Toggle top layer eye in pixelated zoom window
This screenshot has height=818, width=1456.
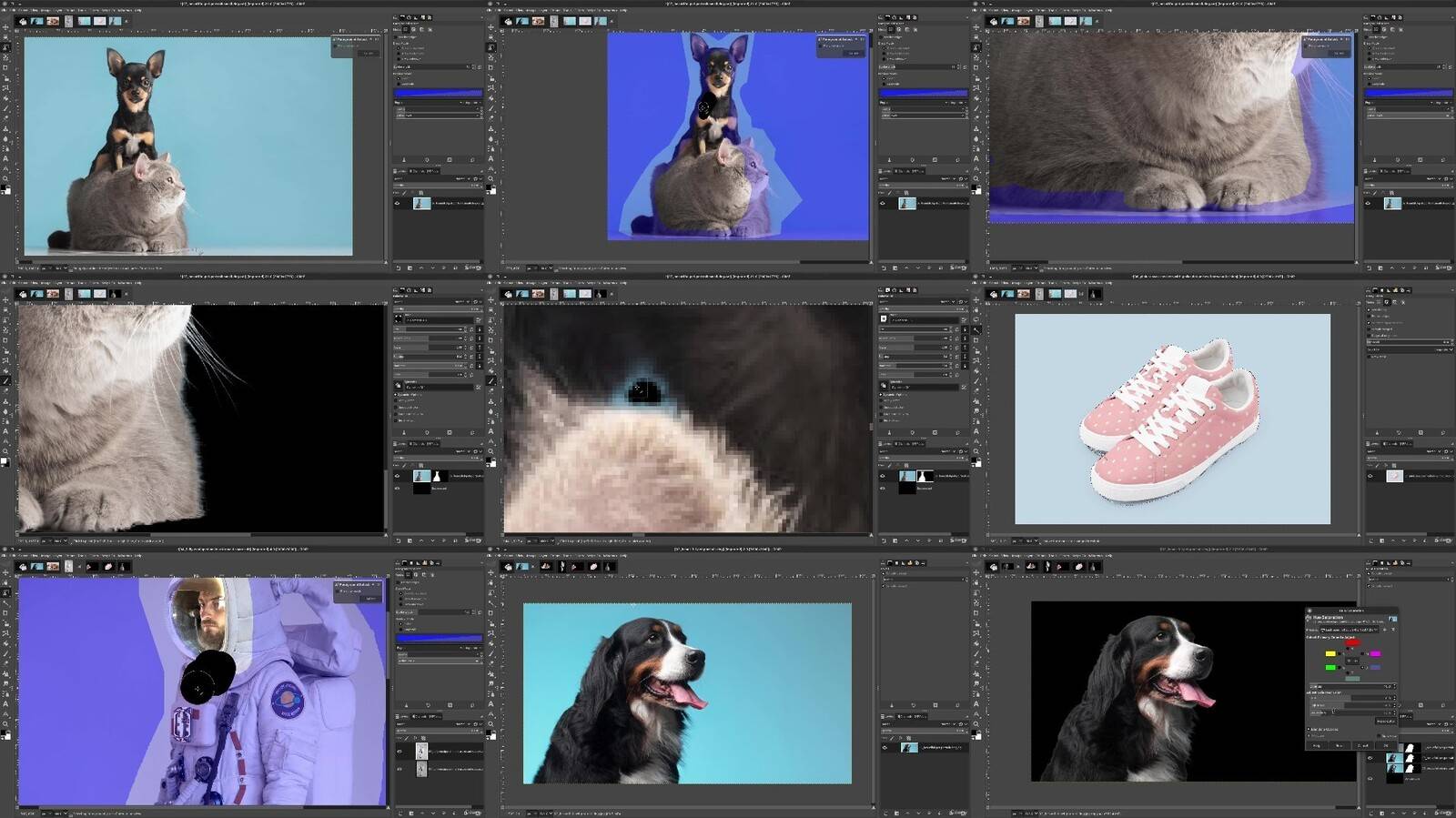click(x=882, y=476)
